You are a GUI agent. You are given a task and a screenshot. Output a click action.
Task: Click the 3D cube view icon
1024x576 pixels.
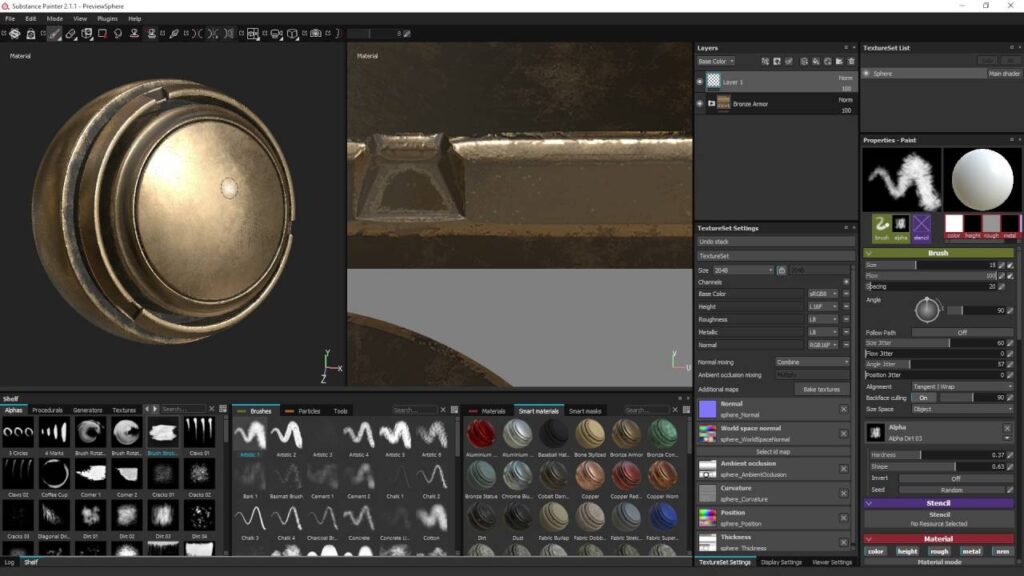click(x=292, y=33)
